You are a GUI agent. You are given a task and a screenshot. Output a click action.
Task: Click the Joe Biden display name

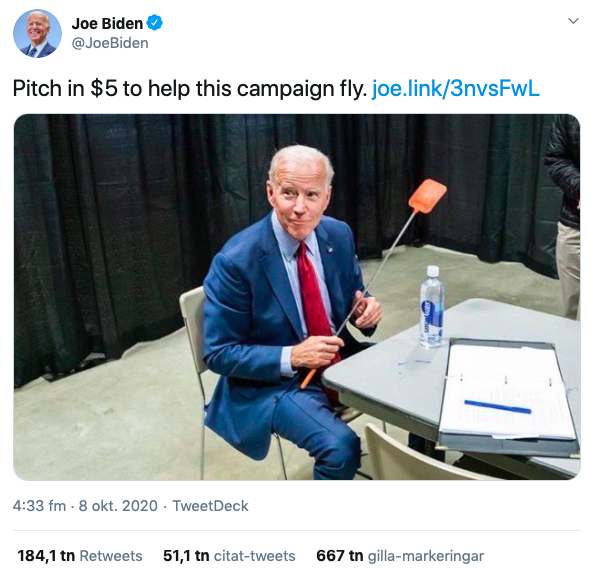[x=107, y=24]
